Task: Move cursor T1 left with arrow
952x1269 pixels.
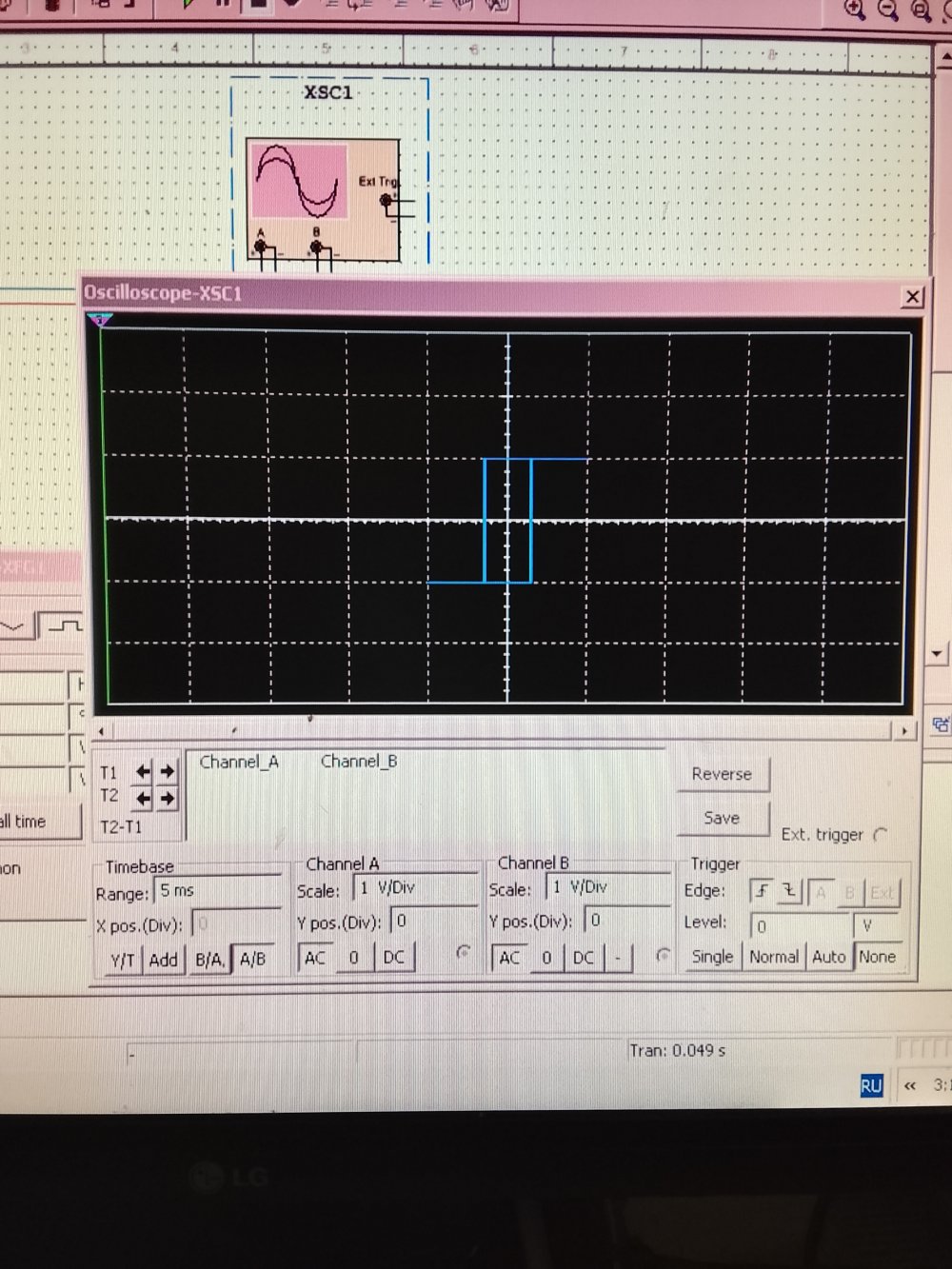Action: [143, 772]
